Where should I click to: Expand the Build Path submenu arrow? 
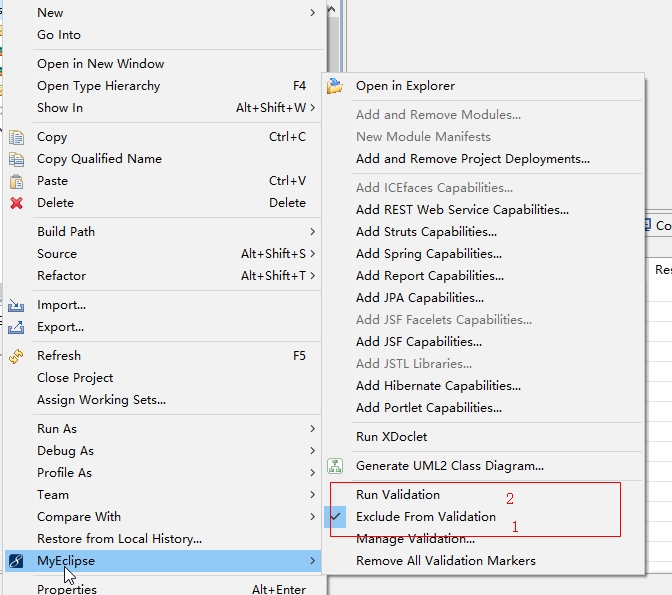[x=312, y=232]
